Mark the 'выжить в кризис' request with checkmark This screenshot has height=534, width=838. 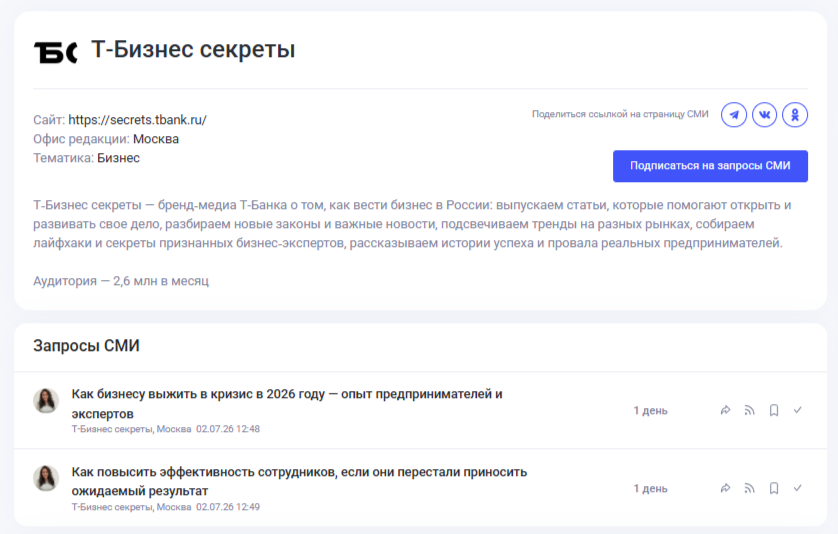click(797, 410)
